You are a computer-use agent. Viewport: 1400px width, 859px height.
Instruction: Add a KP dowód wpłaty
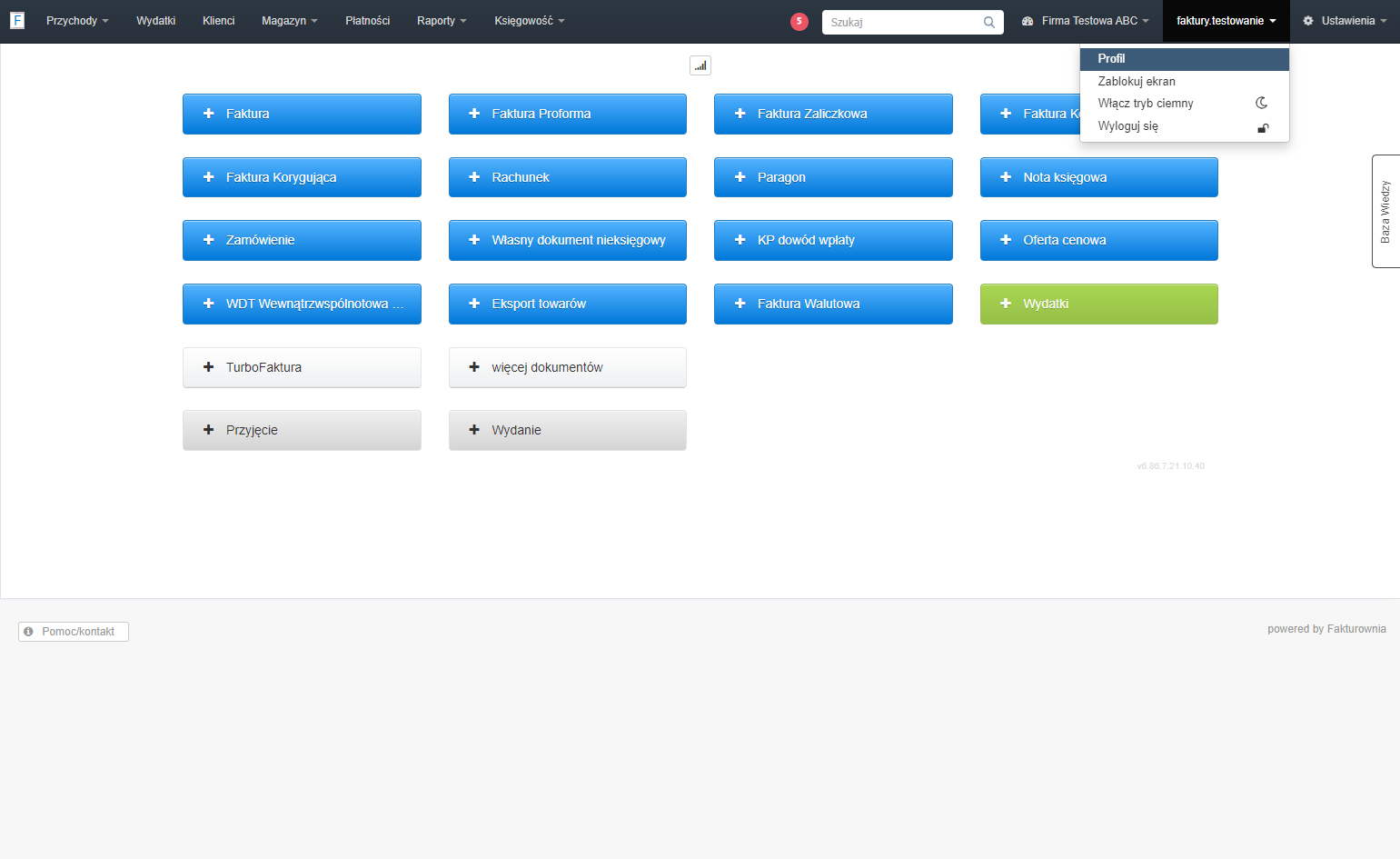833,240
